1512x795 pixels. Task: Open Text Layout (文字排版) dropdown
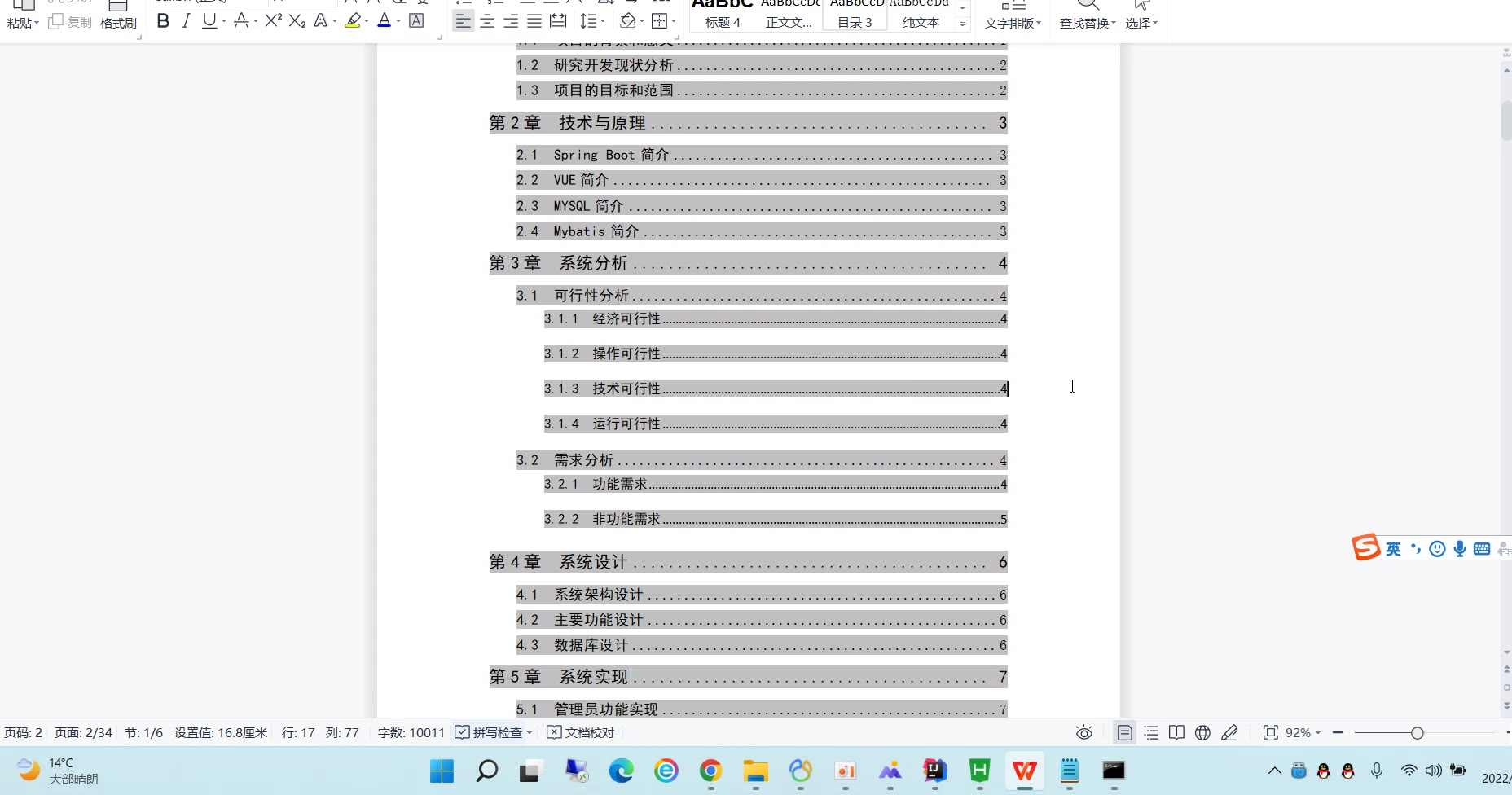point(1013,23)
